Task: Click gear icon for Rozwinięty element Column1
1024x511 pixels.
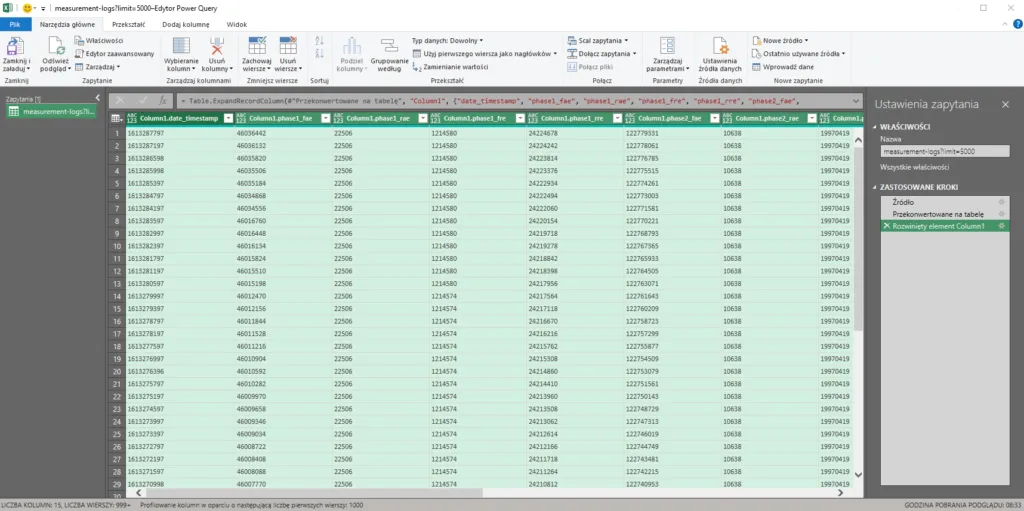Action: [x=1000, y=225]
